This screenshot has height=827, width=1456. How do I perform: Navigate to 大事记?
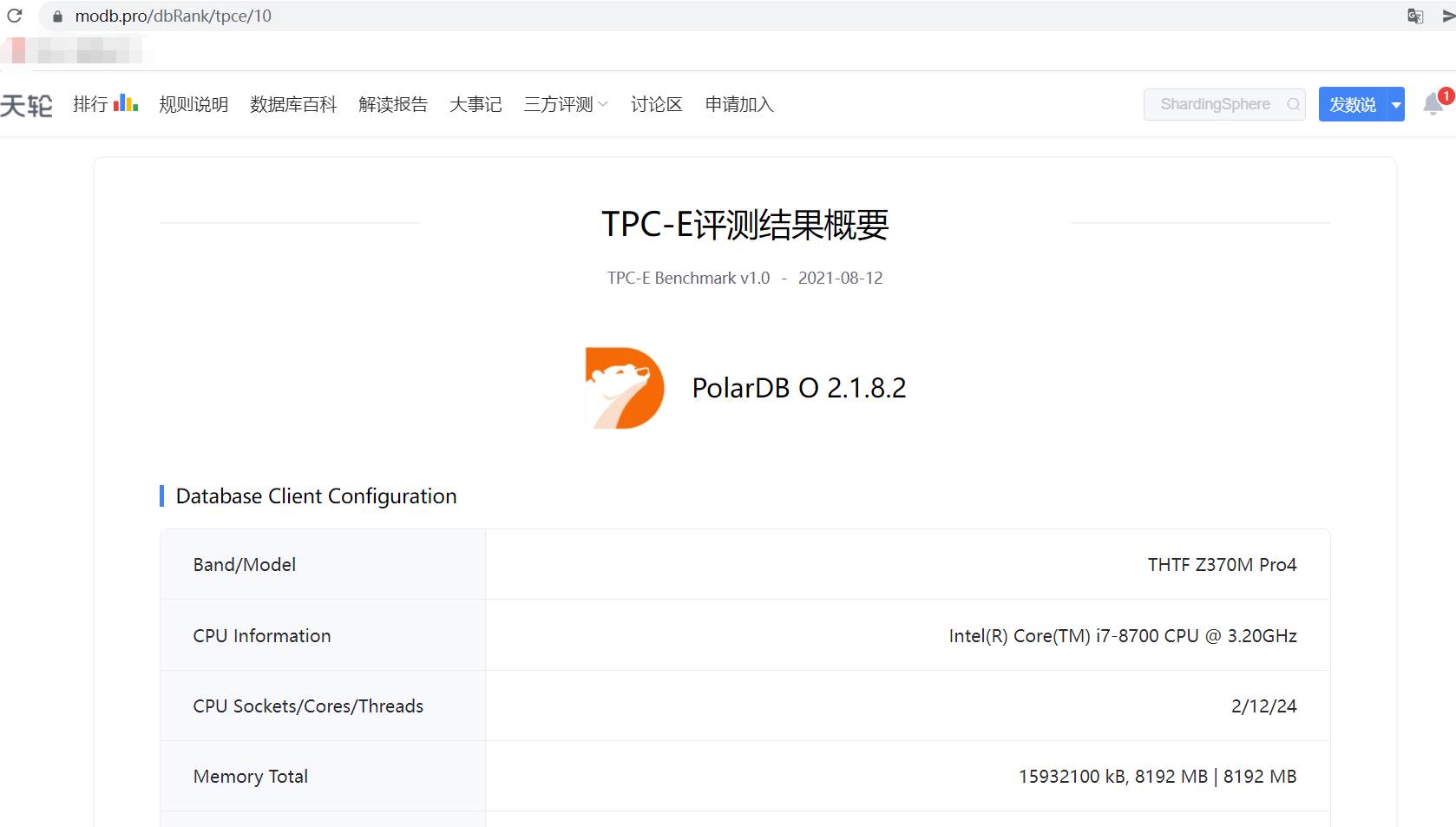point(475,104)
